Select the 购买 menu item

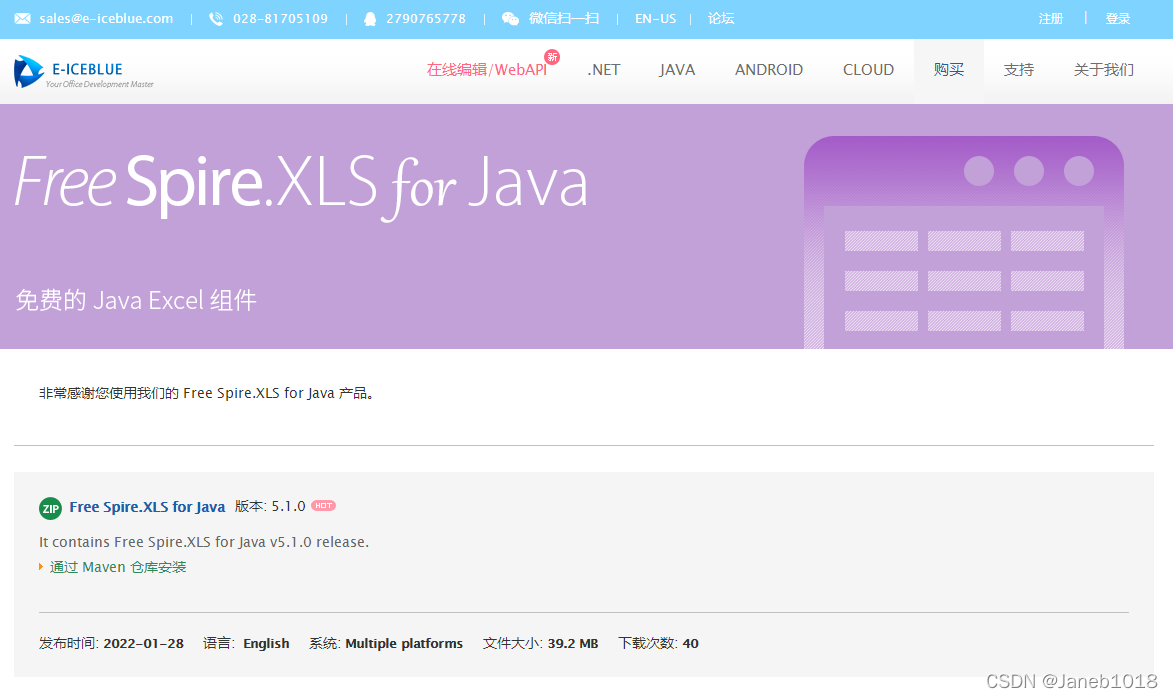click(x=949, y=70)
